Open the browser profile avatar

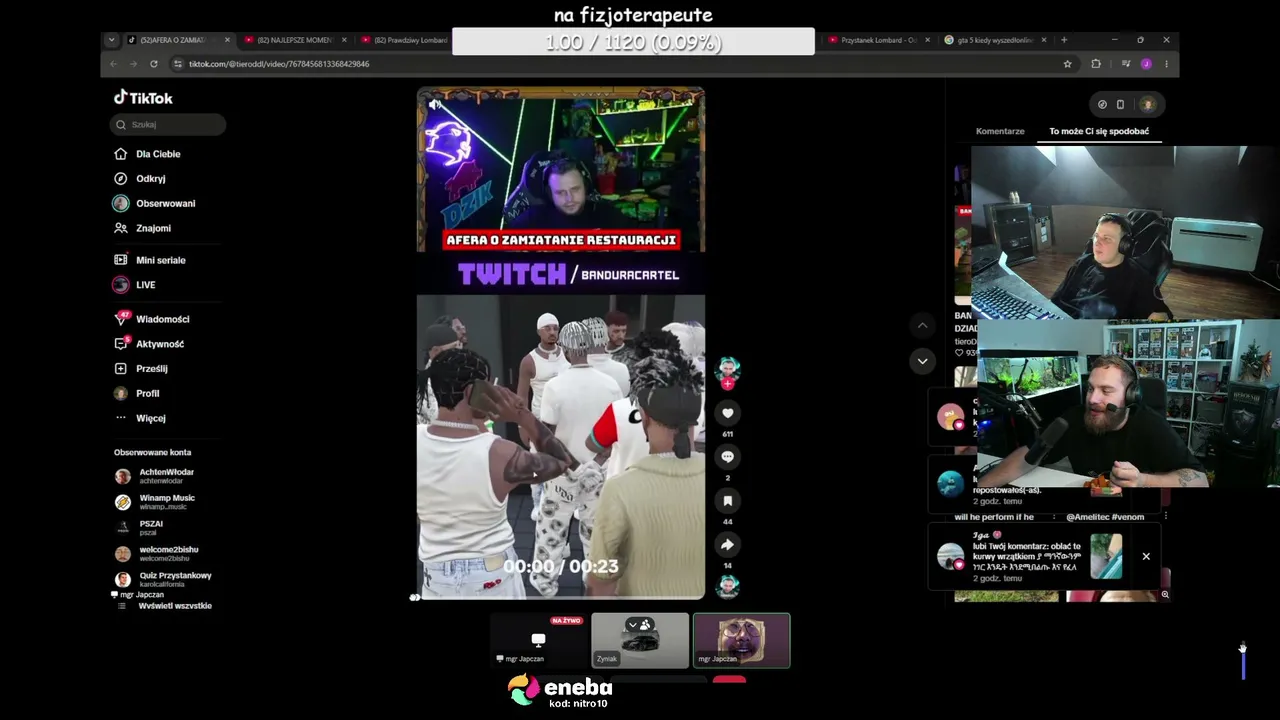click(x=1146, y=64)
